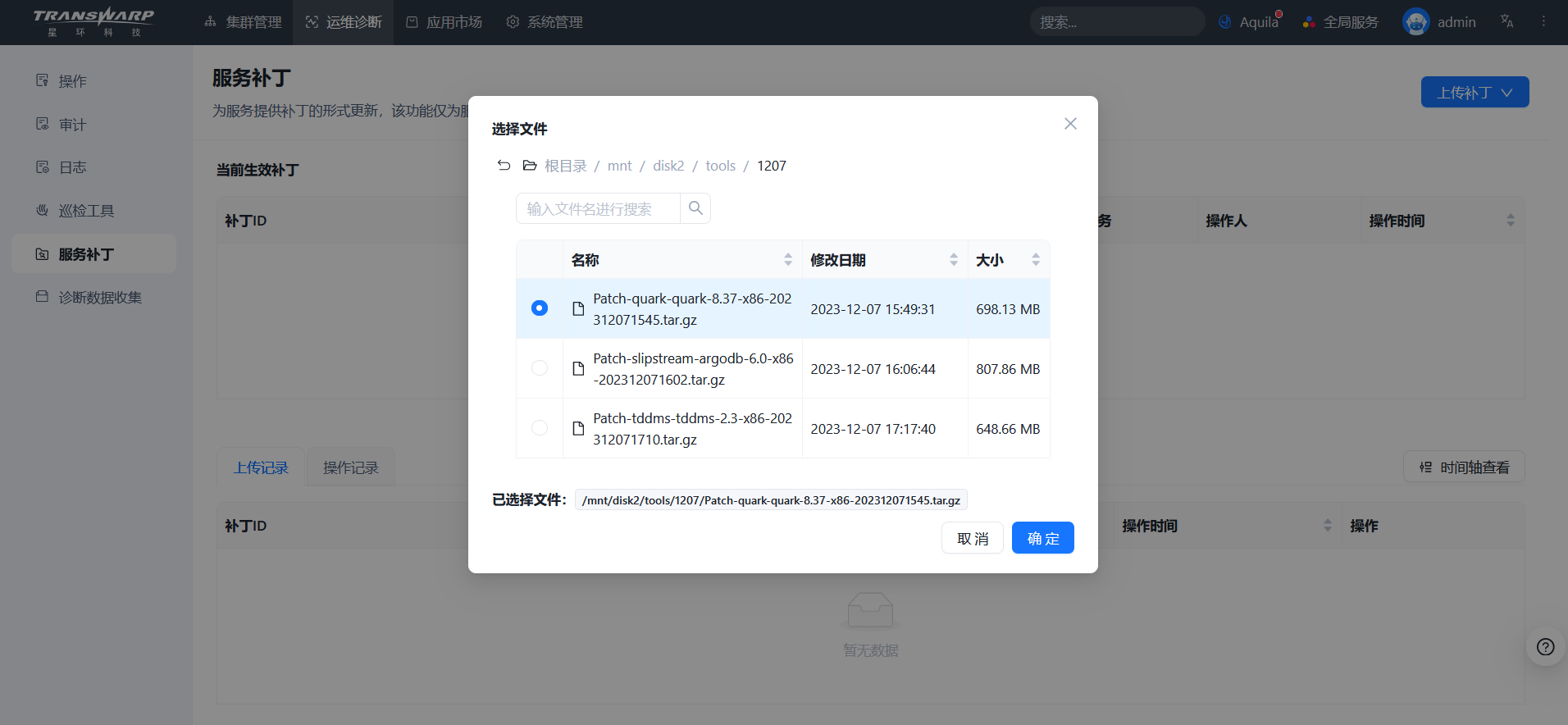Select the Patch-slipstream-argodb-6.0 file radio button
The width and height of the screenshot is (1568, 725).
coord(540,368)
